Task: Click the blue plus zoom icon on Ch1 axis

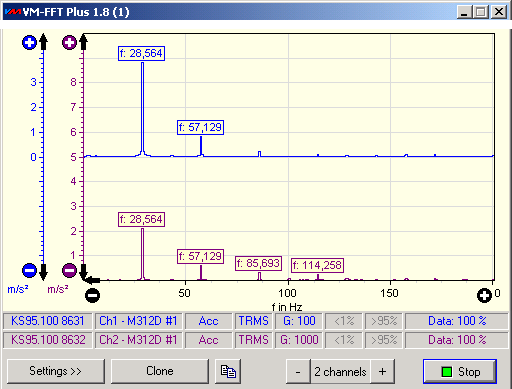Action: point(29,43)
